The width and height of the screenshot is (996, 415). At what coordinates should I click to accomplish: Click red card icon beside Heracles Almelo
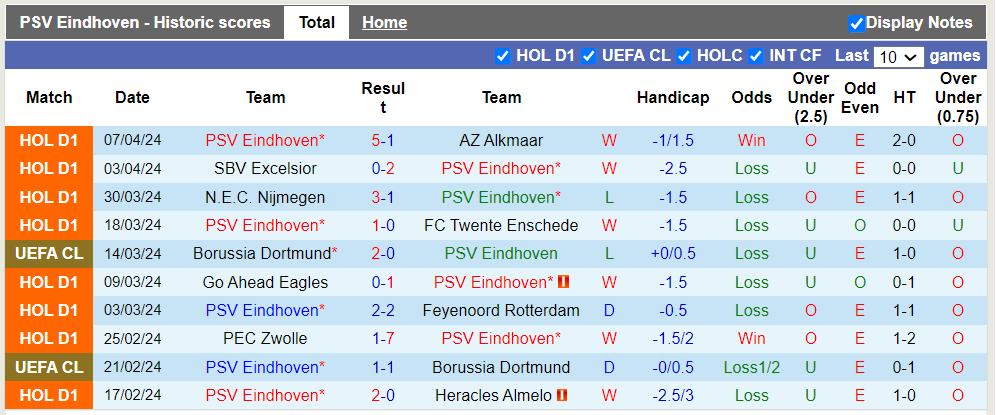pyautogui.click(x=562, y=396)
